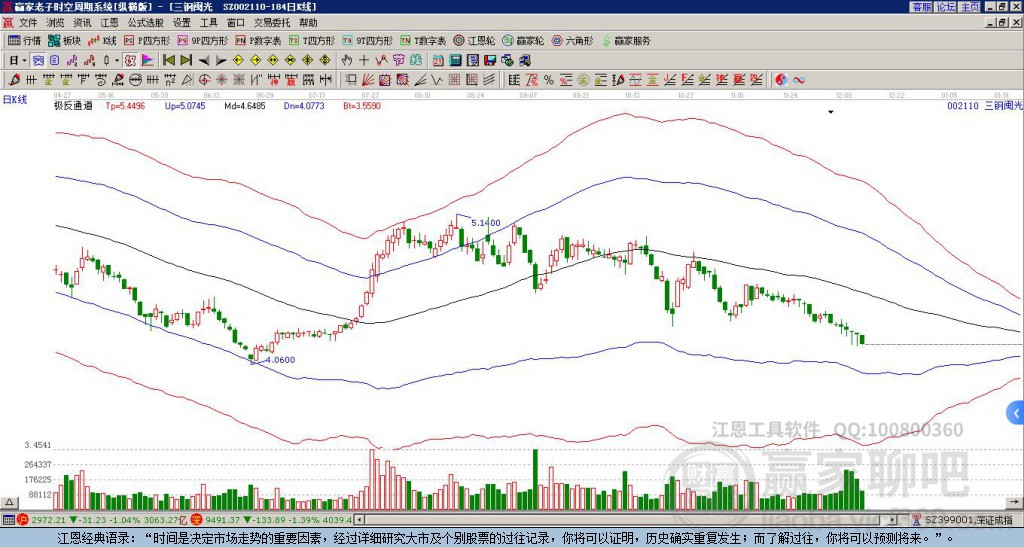This screenshot has height=548, width=1024.
Task: Select the red pencil drawing tool
Action: pyautogui.click(x=14, y=80)
